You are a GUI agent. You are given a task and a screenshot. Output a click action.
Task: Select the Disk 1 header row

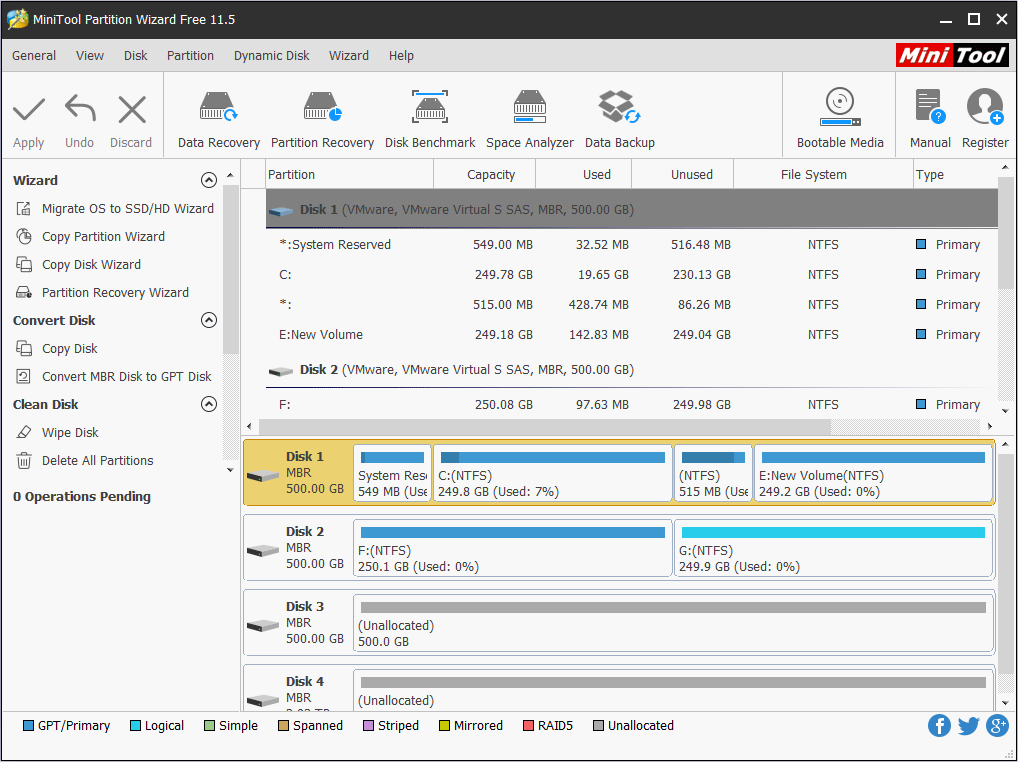(632, 209)
